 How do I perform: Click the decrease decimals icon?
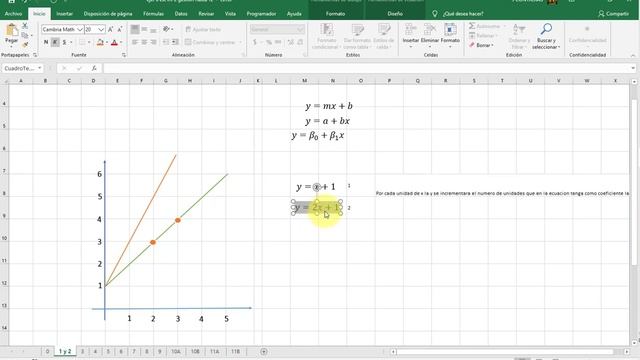(x=300, y=42)
